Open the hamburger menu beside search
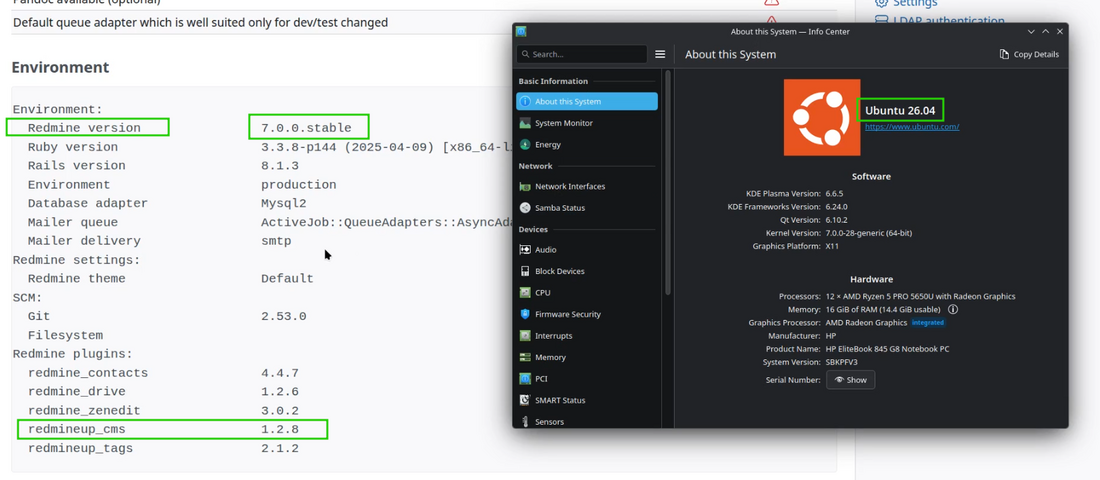The width and height of the screenshot is (1100, 480). [x=660, y=54]
